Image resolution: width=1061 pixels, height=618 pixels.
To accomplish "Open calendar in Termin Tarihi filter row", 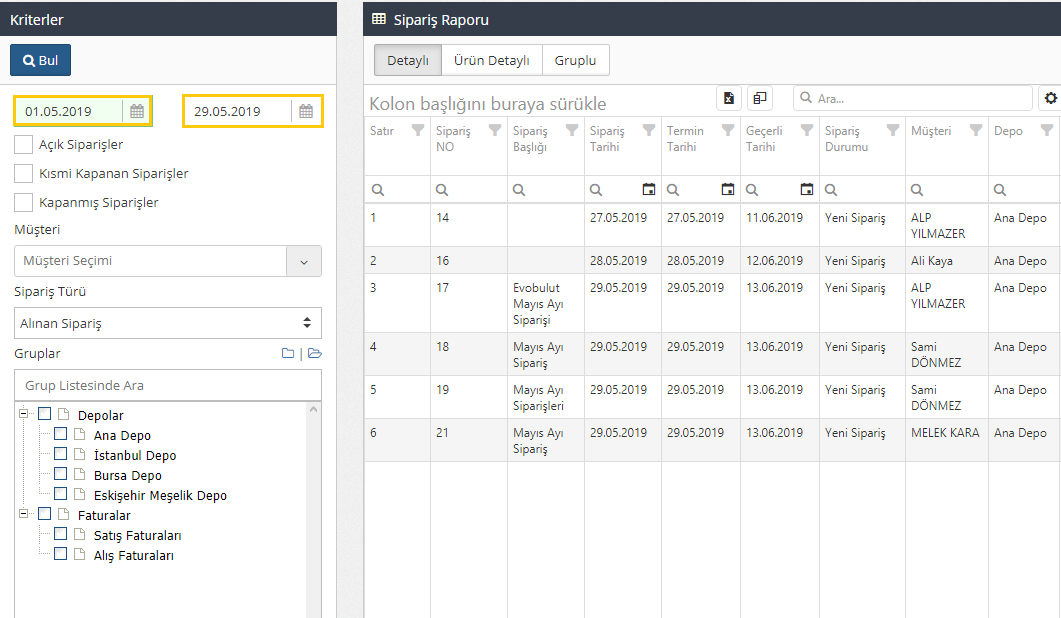I will pyautogui.click(x=728, y=189).
